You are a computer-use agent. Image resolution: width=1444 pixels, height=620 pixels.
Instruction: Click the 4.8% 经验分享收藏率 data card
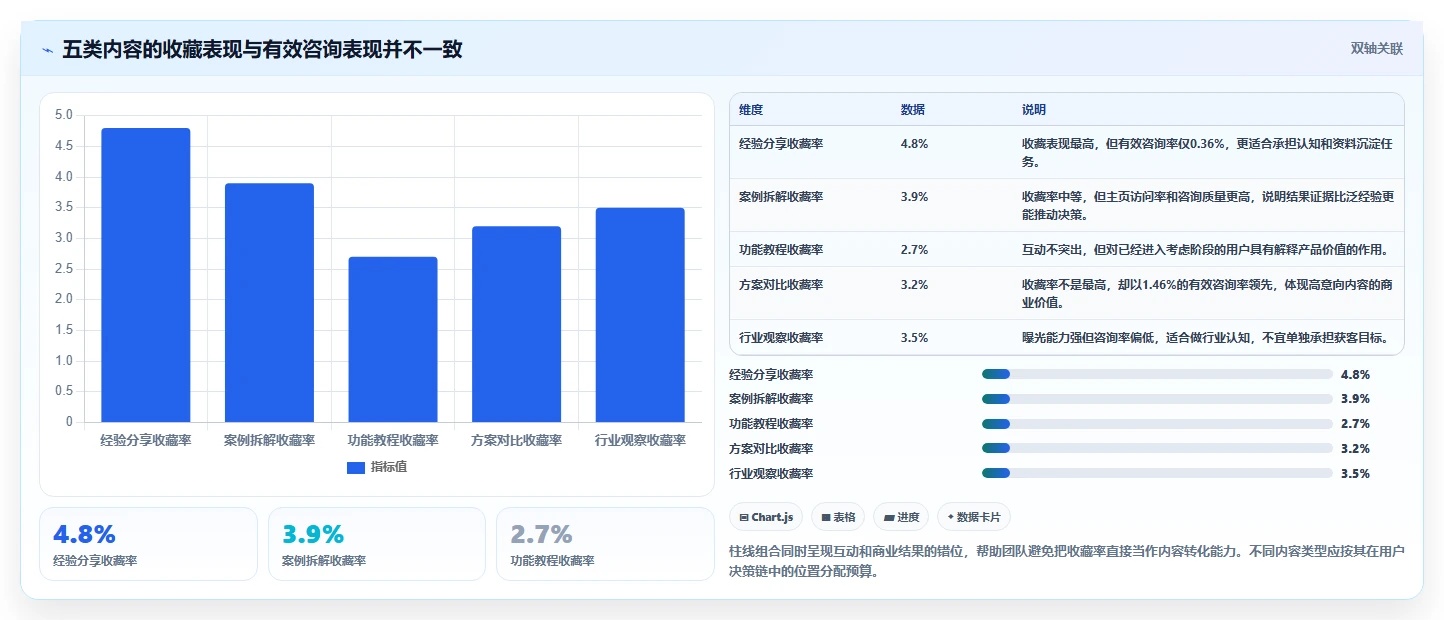[x=148, y=544]
